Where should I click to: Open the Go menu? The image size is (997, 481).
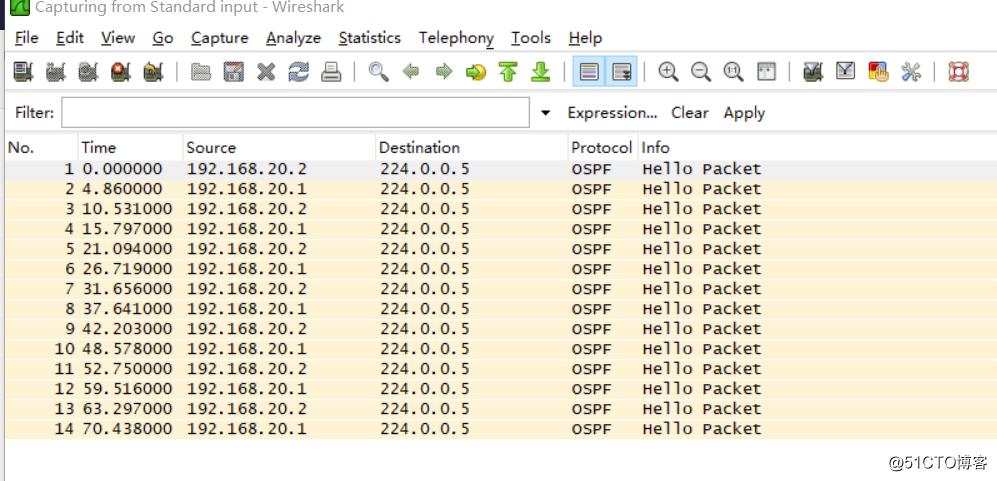pos(163,38)
